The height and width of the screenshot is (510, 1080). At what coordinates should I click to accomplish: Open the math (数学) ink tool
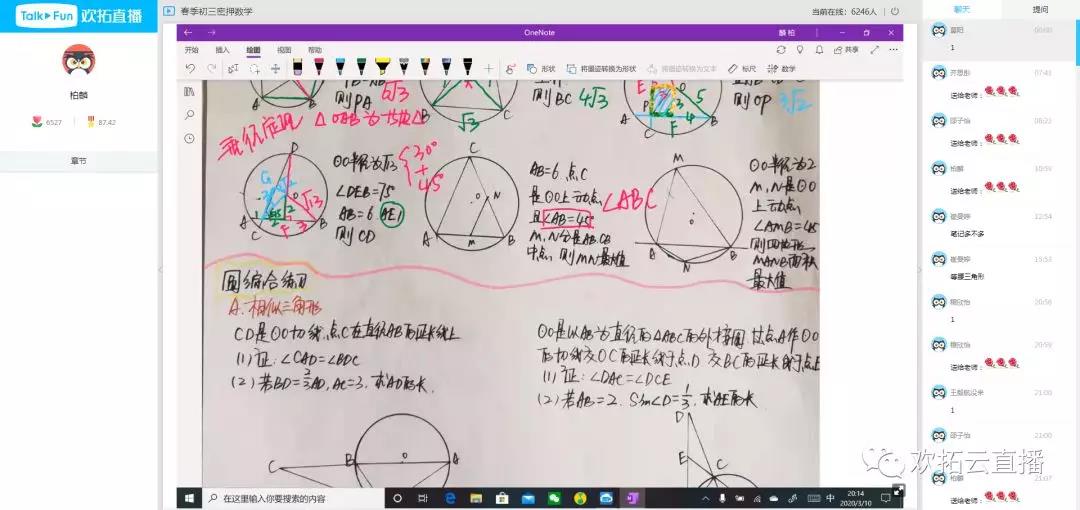coord(782,68)
